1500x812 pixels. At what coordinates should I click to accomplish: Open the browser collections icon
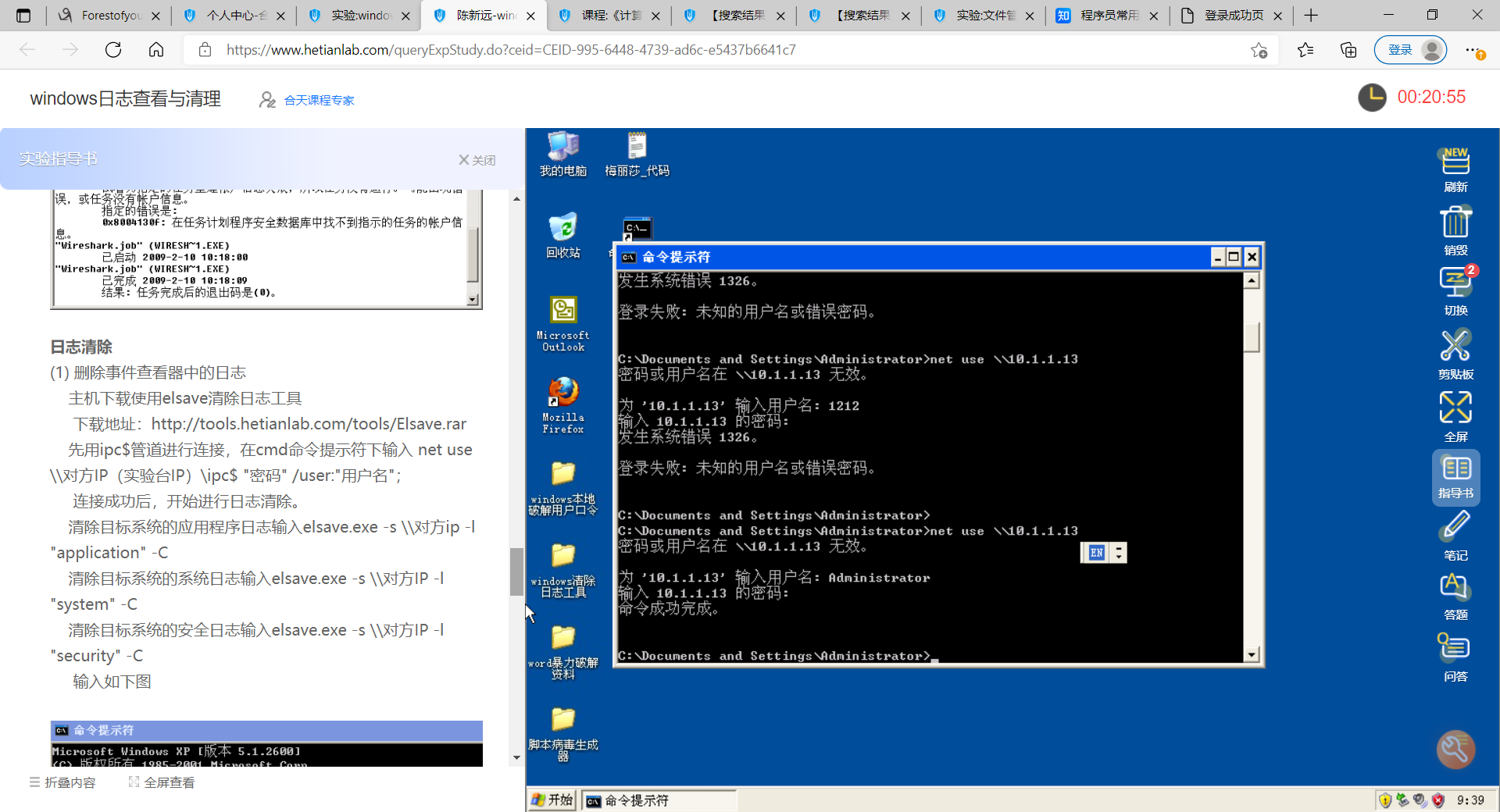pyautogui.click(x=1348, y=50)
